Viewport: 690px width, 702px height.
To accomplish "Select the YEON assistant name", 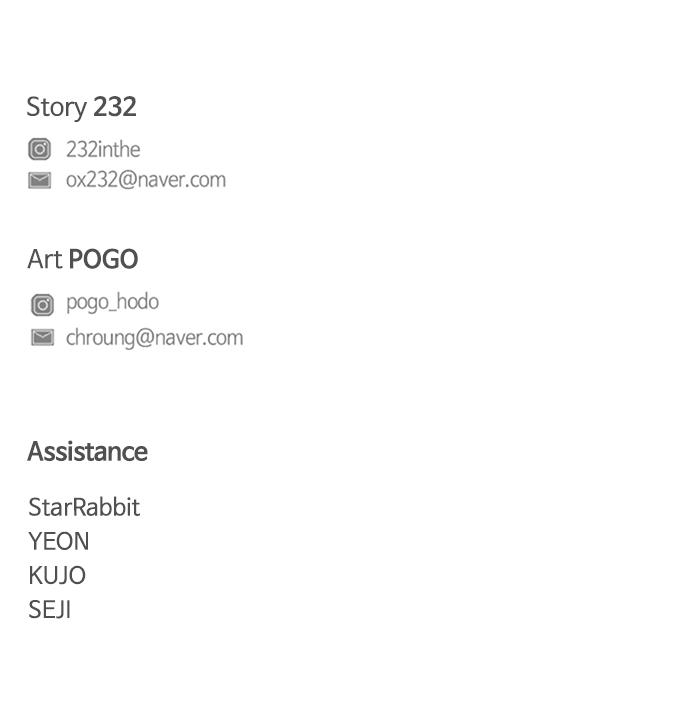I will pyautogui.click(x=59, y=542).
